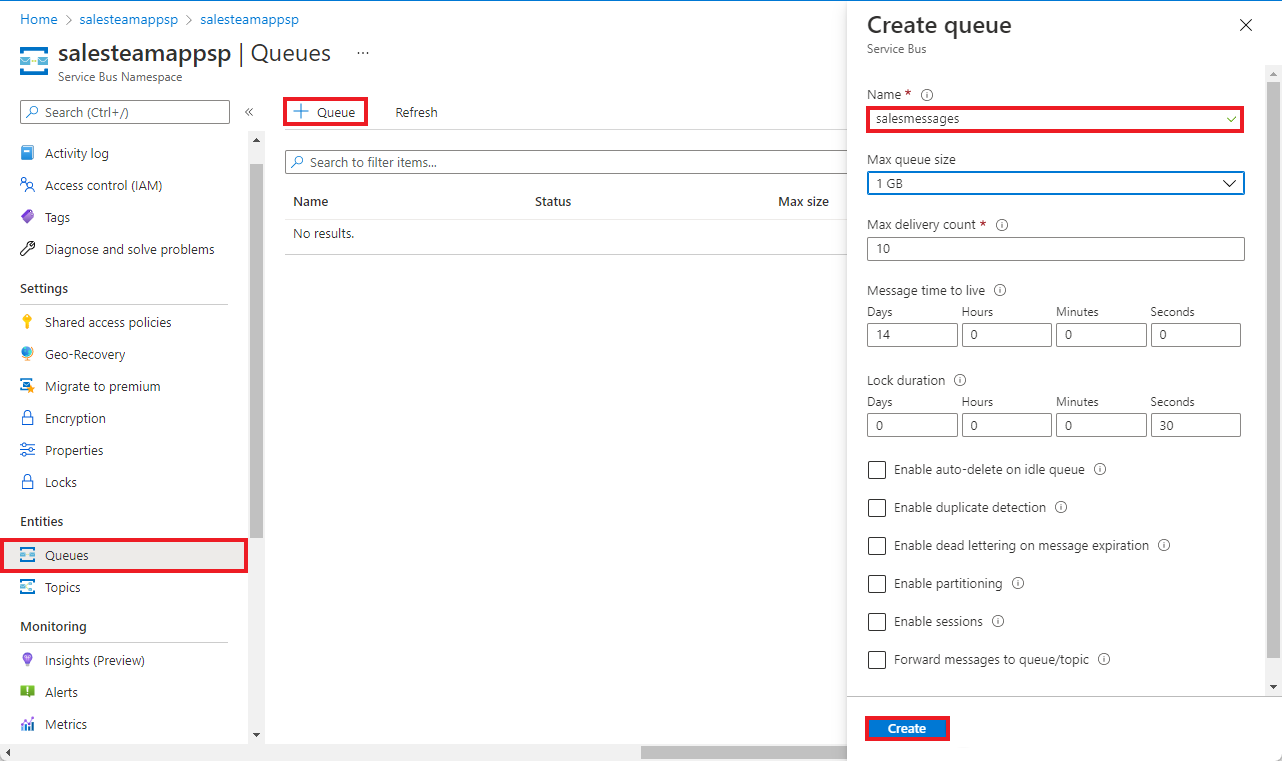The width and height of the screenshot is (1282, 761).
Task: Click info icon for dead lettering on expiration
Action: pyautogui.click(x=1164, y=545)
